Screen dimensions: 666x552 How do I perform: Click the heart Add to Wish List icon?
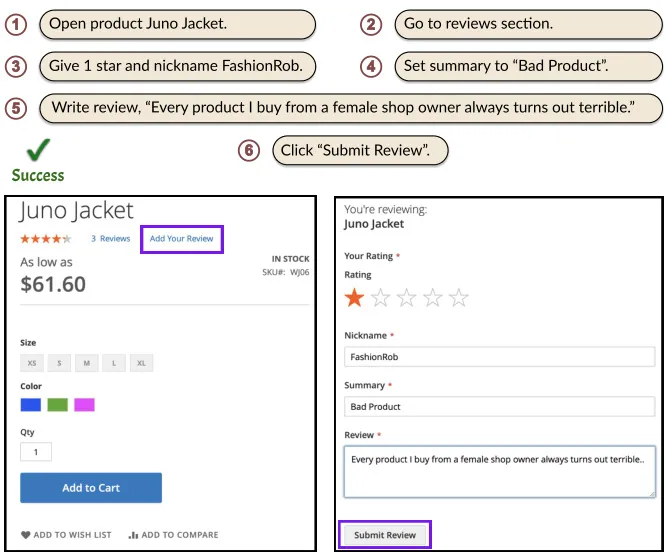pos(25,535)
